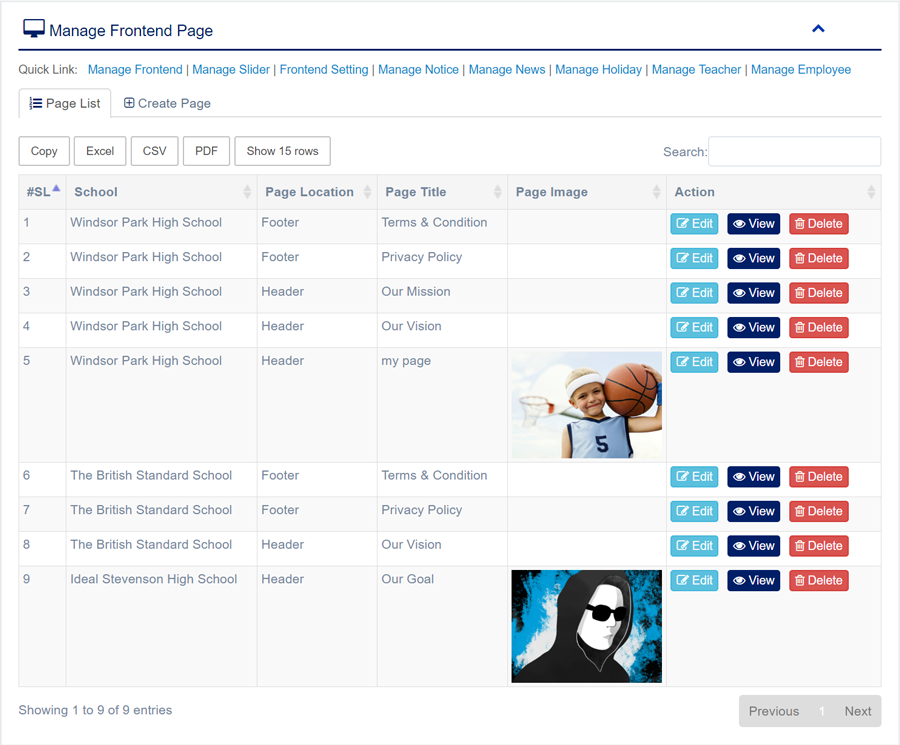
Task: Open the hooded figure page image
Action: click(587, 626)
